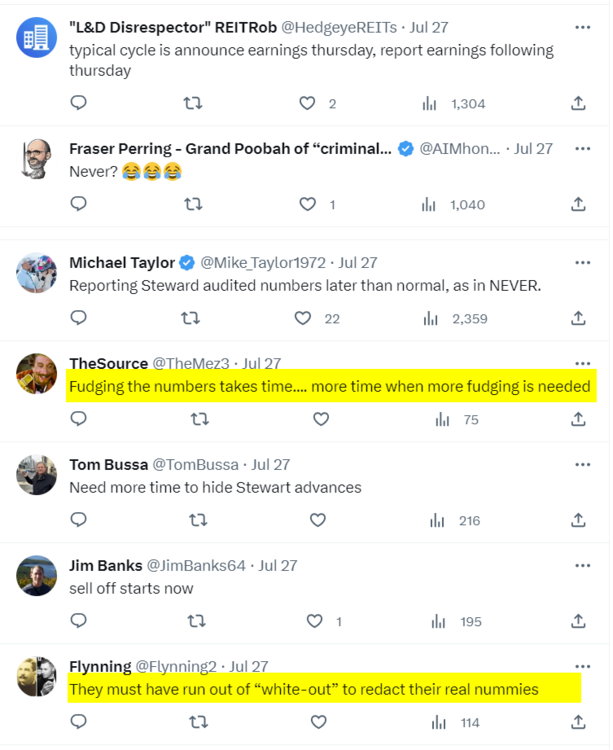
Task: Open more options on Flynning's tweet
Action: 583,665
